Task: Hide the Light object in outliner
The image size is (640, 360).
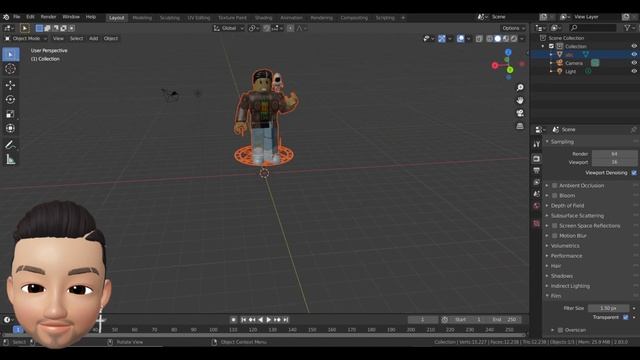Action: (634, 71)
